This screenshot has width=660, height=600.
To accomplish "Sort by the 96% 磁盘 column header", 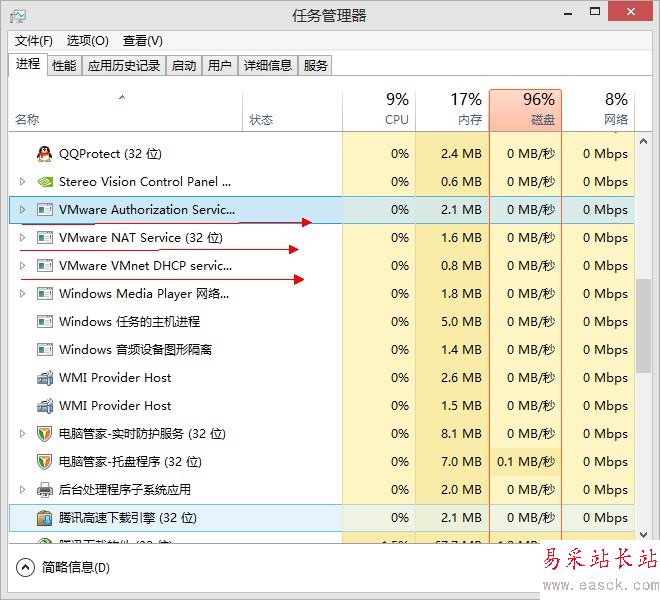I will point(525,110).
